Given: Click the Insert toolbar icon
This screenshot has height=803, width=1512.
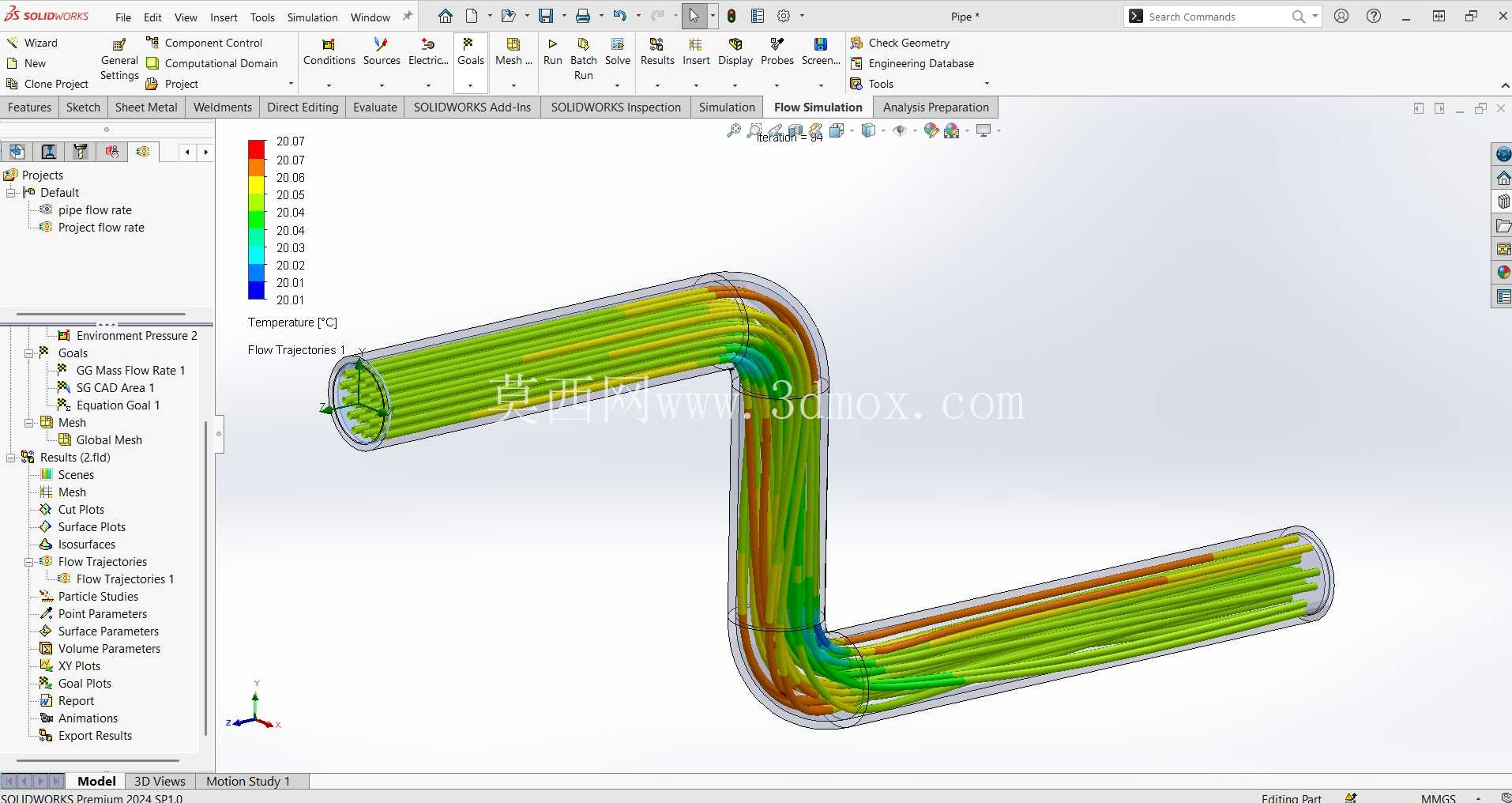Looking at the screenshot, I should point(696,44).
